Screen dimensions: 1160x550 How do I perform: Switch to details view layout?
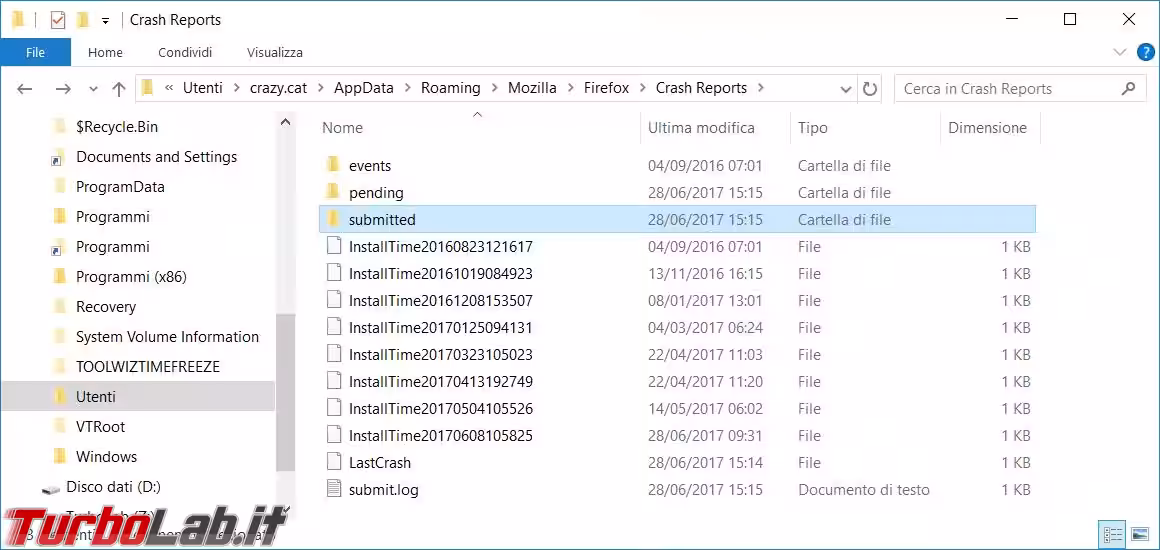[1111, 533]
